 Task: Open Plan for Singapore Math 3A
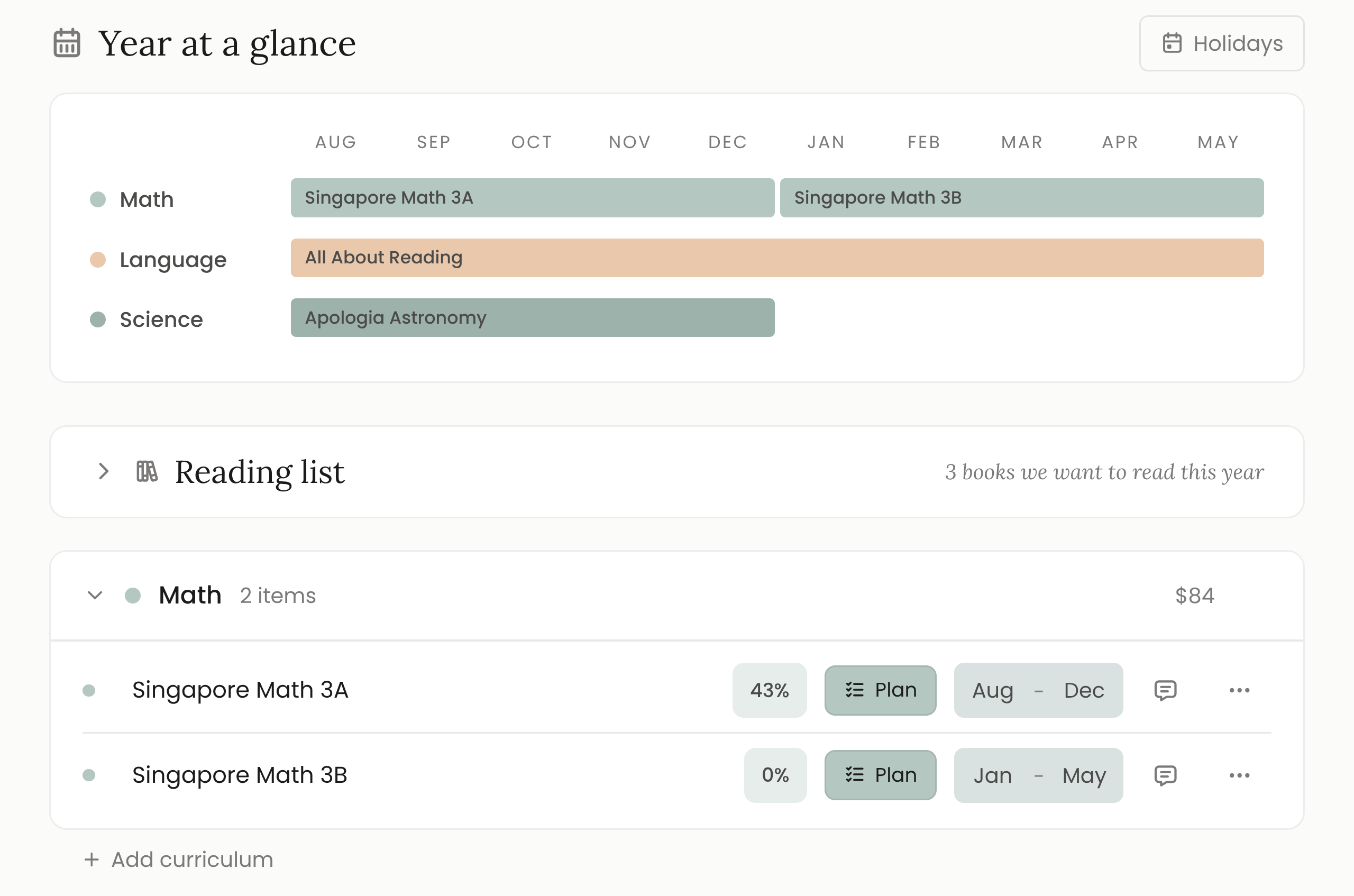(881, 690)
